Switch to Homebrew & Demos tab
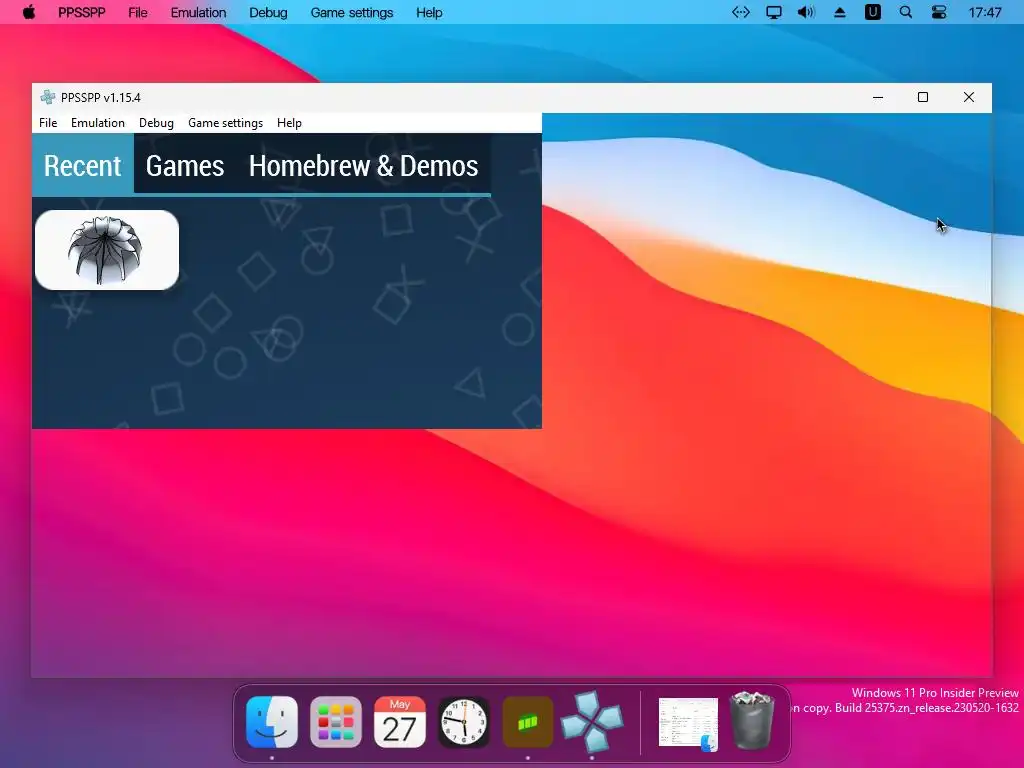 click(x=364, y=165)
